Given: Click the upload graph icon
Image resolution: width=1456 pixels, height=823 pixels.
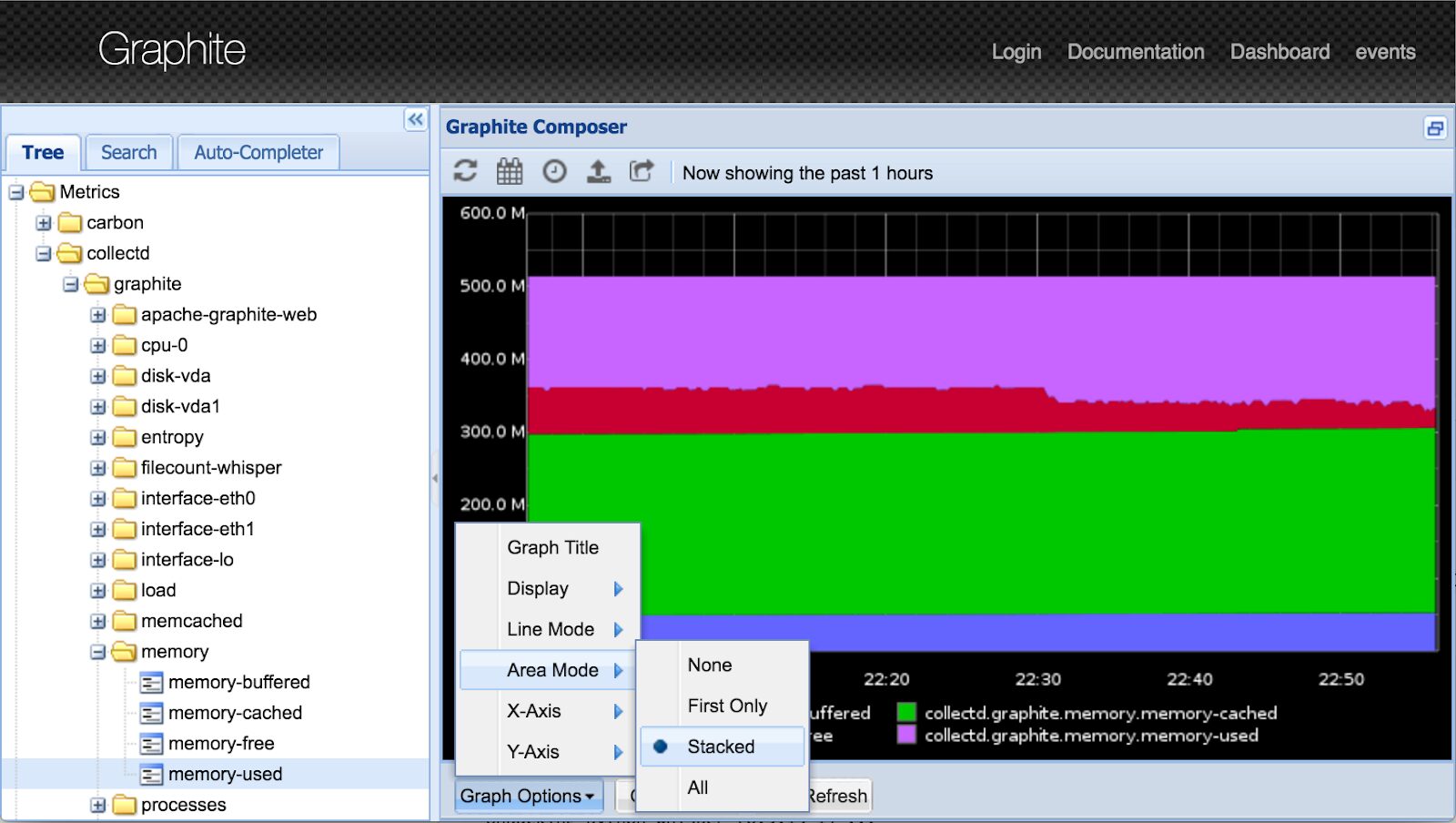Looking at the screenshot, I should 598,171.
